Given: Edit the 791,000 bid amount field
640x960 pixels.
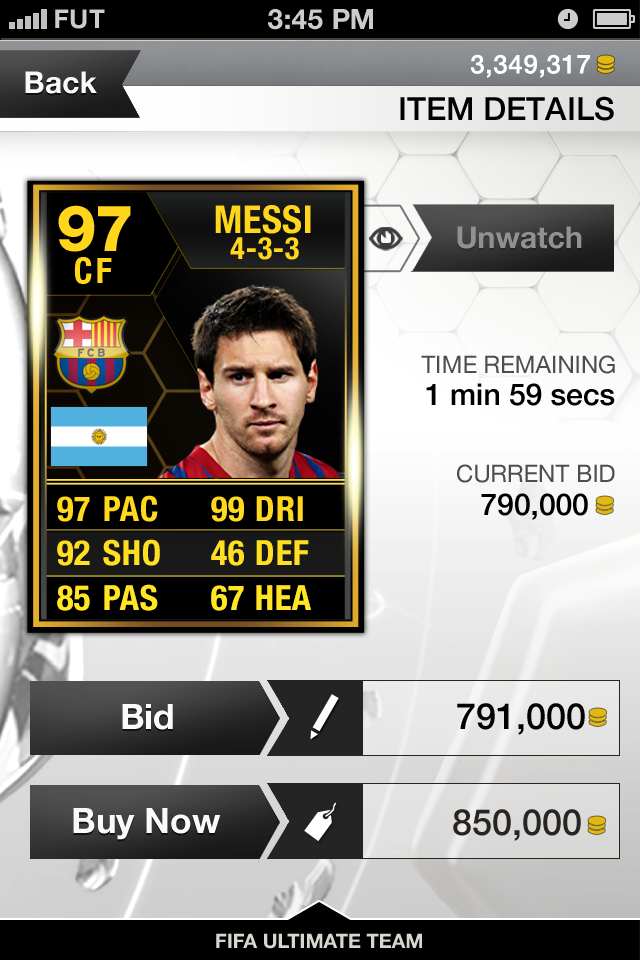Looking at the screenshot, I should (491, 718).
